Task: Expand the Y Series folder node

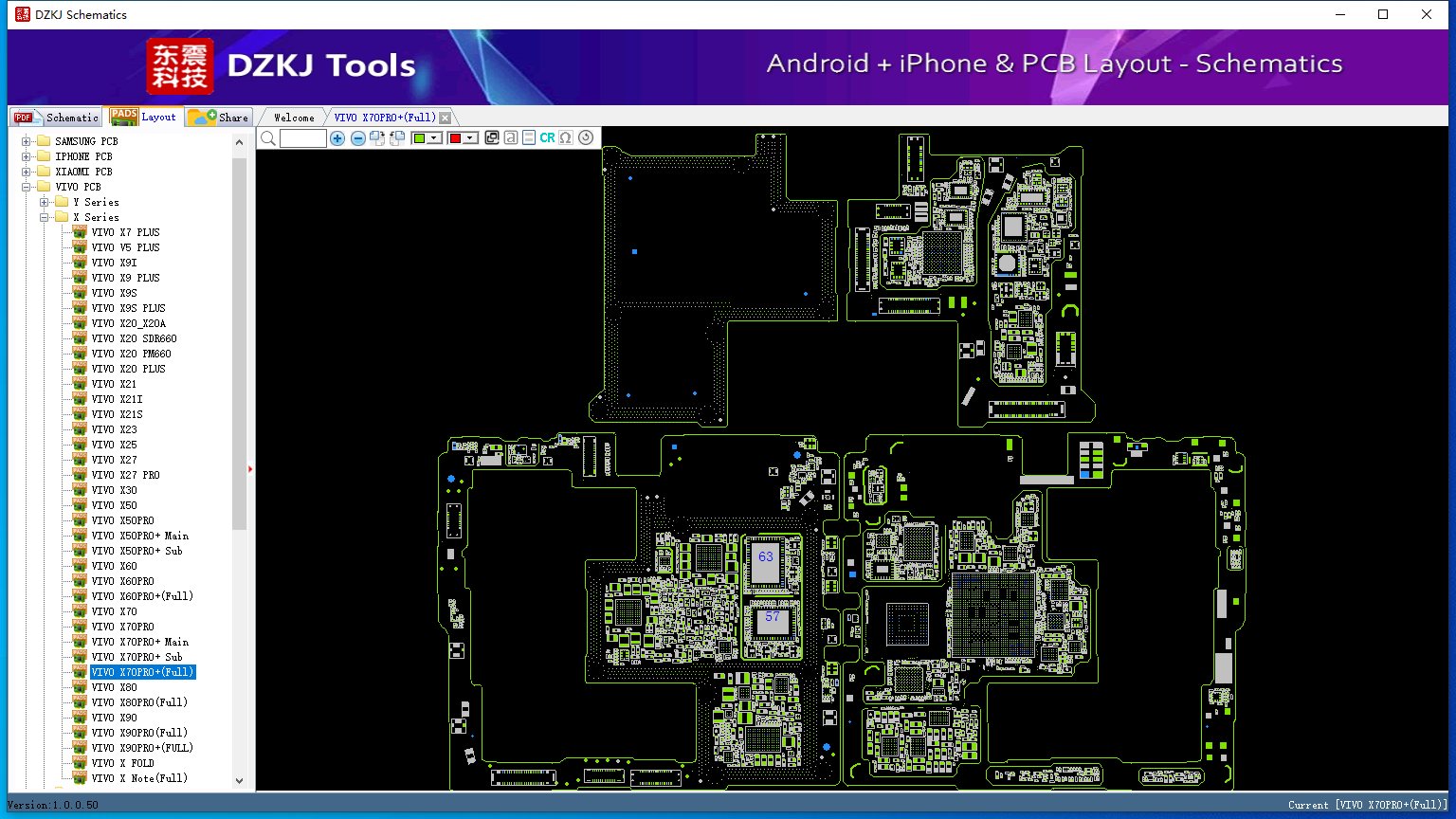Action: point(45,202)
